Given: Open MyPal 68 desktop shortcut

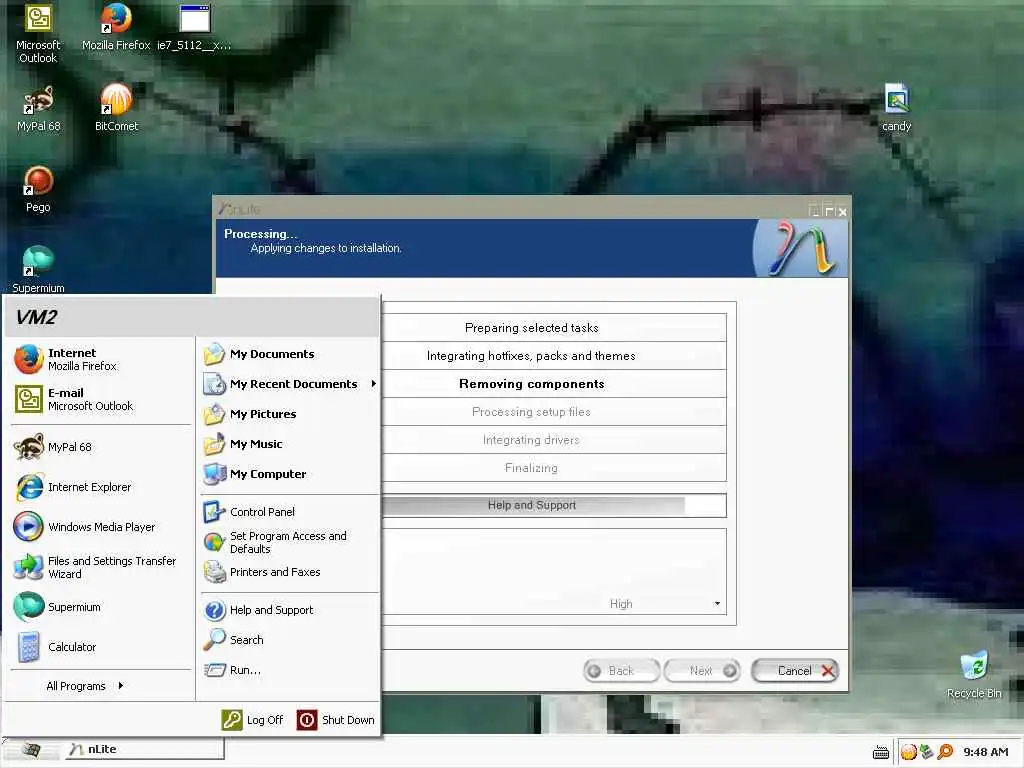Looking at the screenshot, I should coord(38,108).
